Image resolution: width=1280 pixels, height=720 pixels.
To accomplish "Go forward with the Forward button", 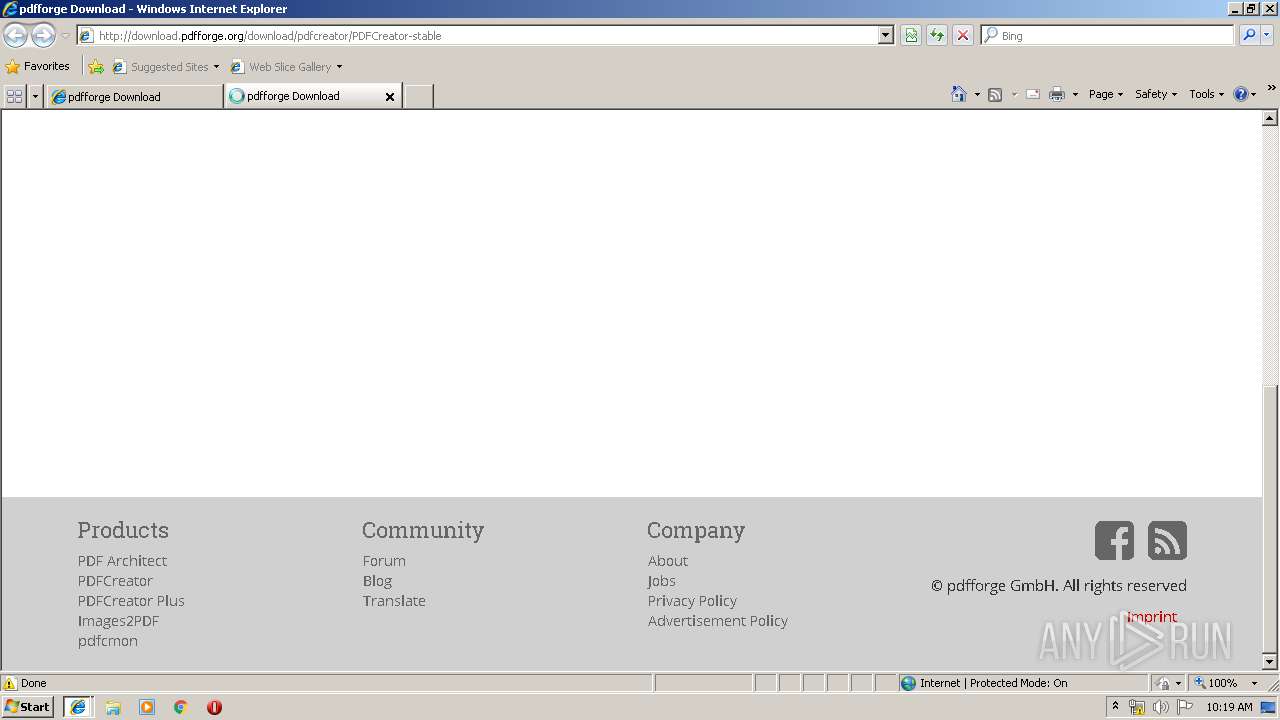I will click(x=43, y=36).
